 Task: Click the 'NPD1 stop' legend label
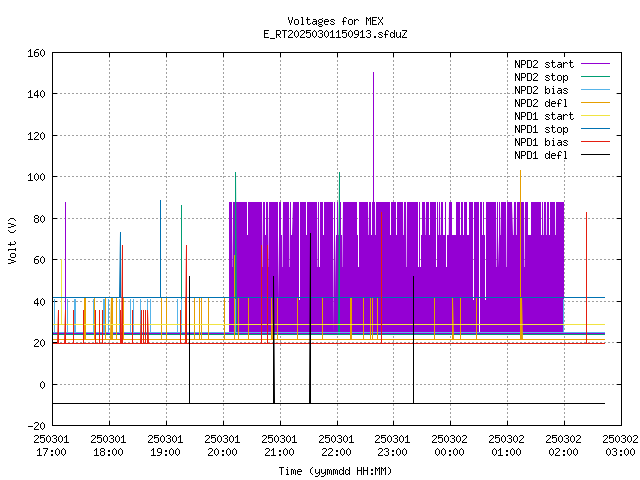click(541, 129)
